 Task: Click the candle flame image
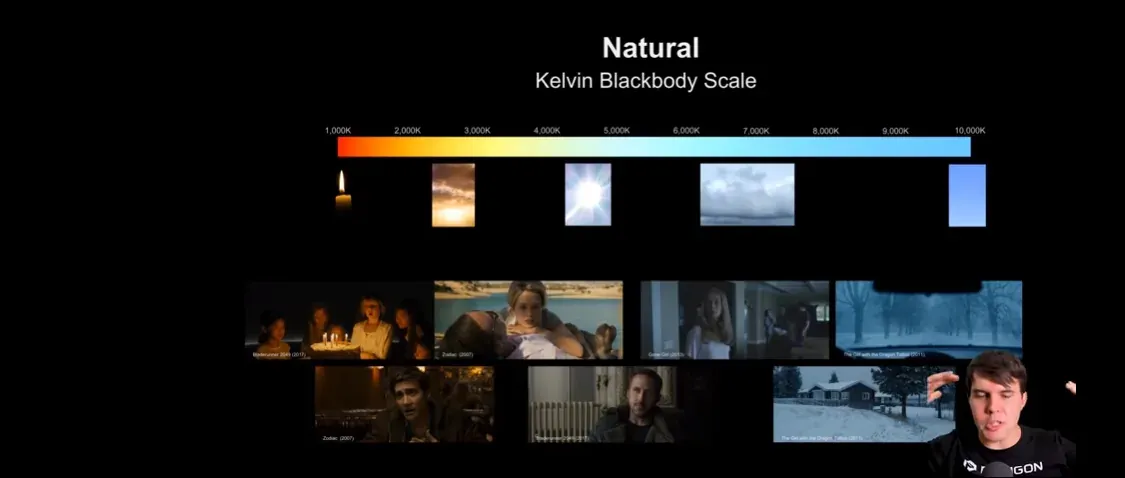point(343,190)
